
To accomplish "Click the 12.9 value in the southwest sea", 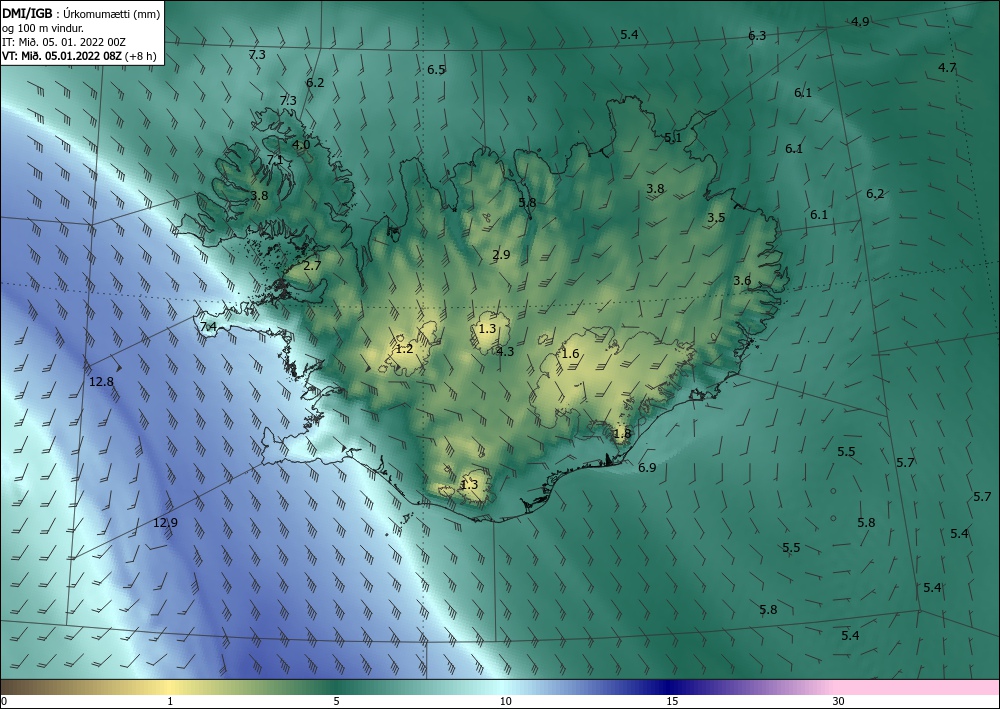I will coord(165,523).
